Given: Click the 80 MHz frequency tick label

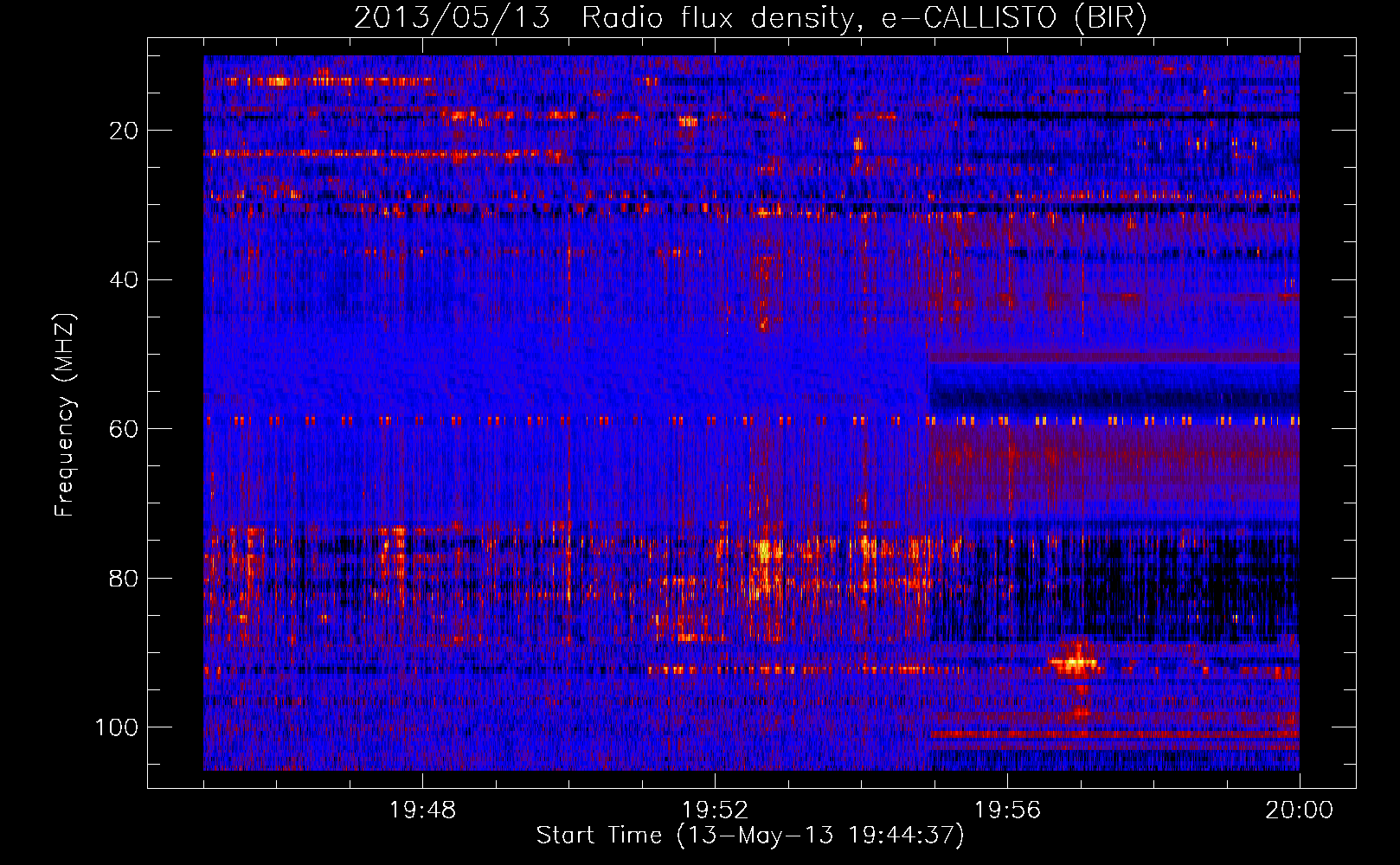Looking at the screenshot, I should click(x=124, y=578).
